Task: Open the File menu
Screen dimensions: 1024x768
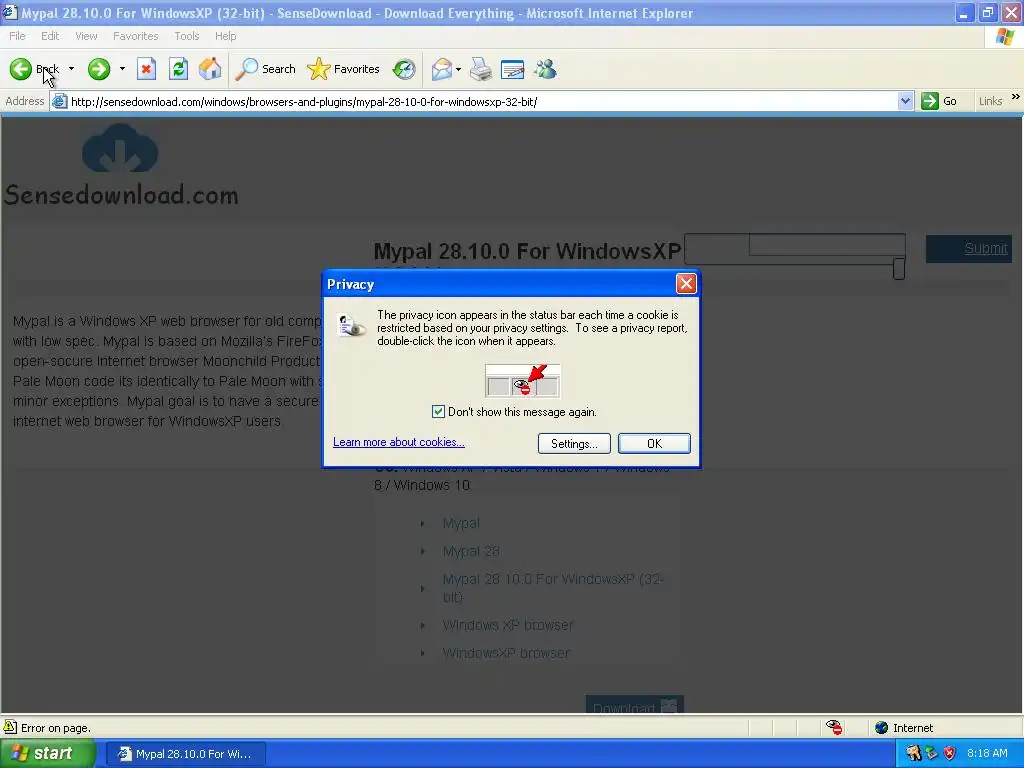Action: point(17,36)
